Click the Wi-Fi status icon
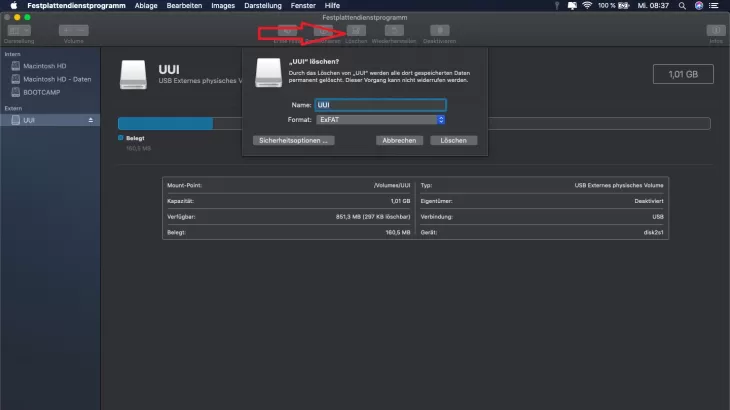Screen dimensions: 730x410 586,6
